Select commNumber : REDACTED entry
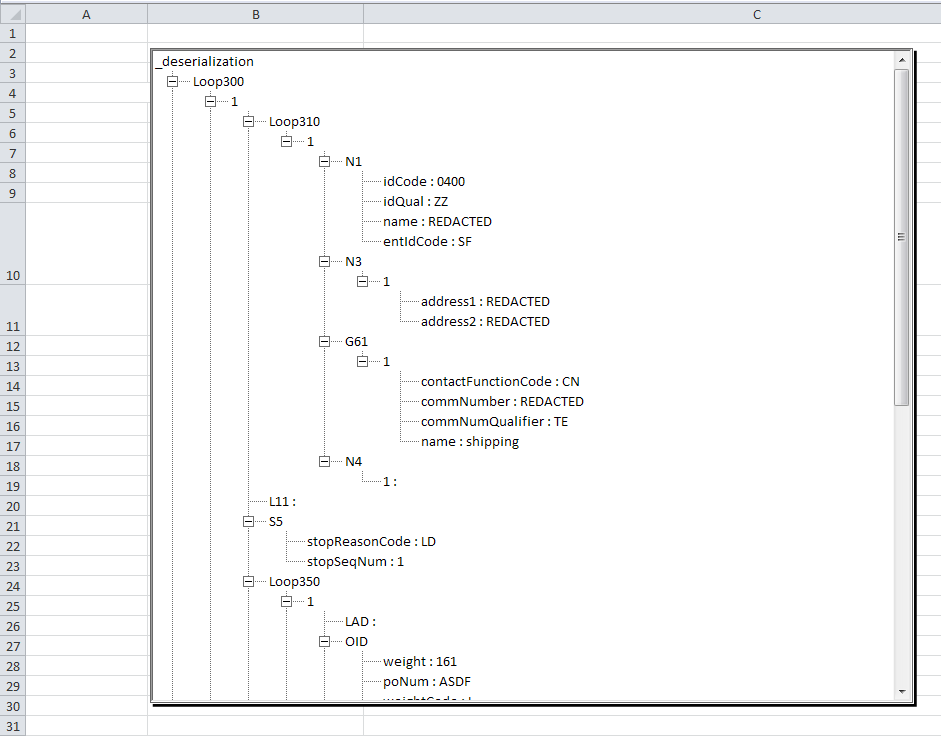The width and height of the screenshot is (941, 736). (x=502, y=401)
